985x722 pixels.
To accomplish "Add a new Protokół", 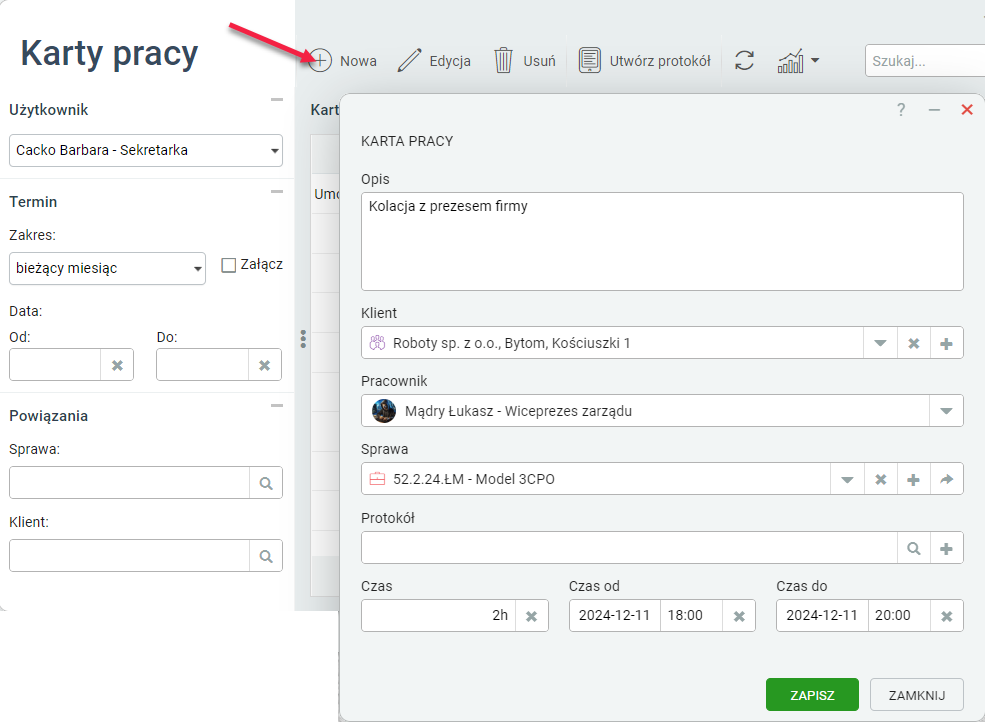I will [946, 548].
